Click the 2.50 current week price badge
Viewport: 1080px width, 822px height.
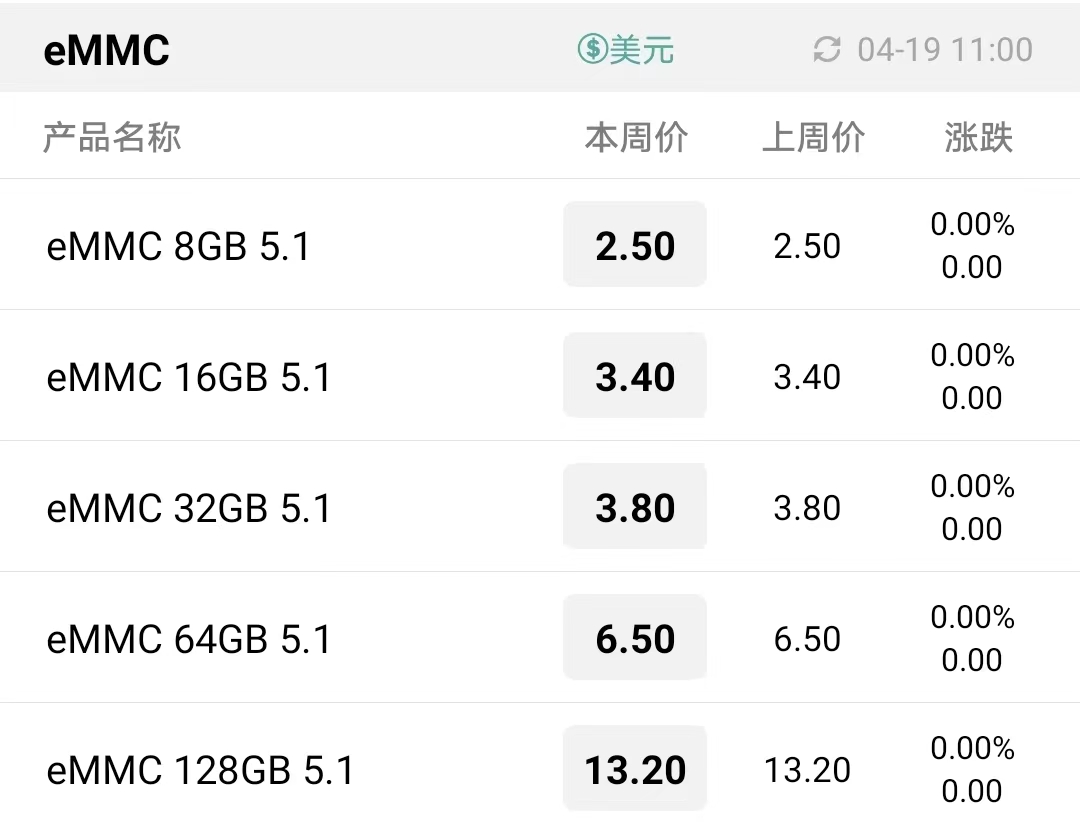635,245
